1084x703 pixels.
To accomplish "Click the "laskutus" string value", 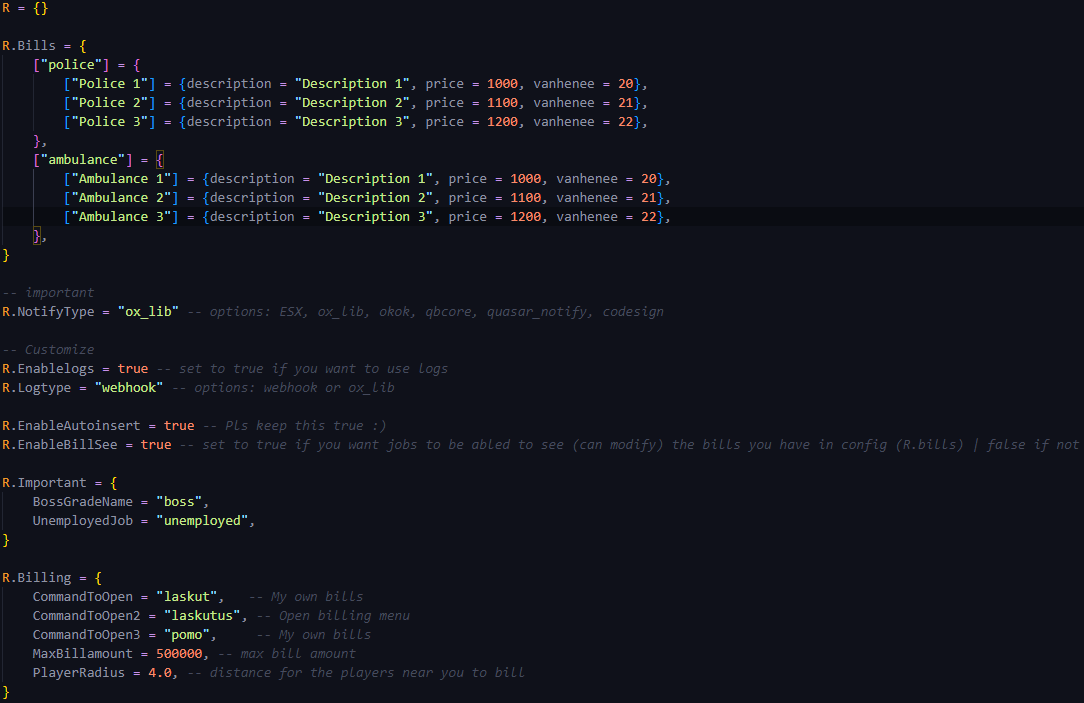I will (x=203, y=616).
